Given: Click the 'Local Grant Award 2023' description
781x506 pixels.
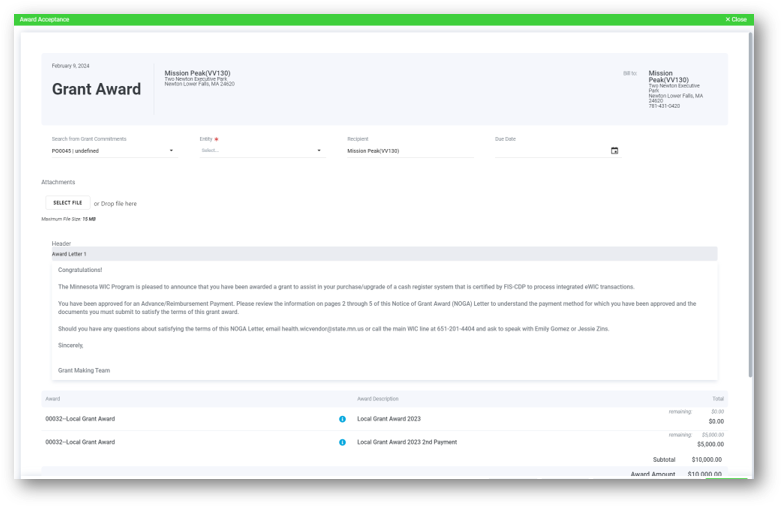Looking at the screenshot, I should 389,419.
